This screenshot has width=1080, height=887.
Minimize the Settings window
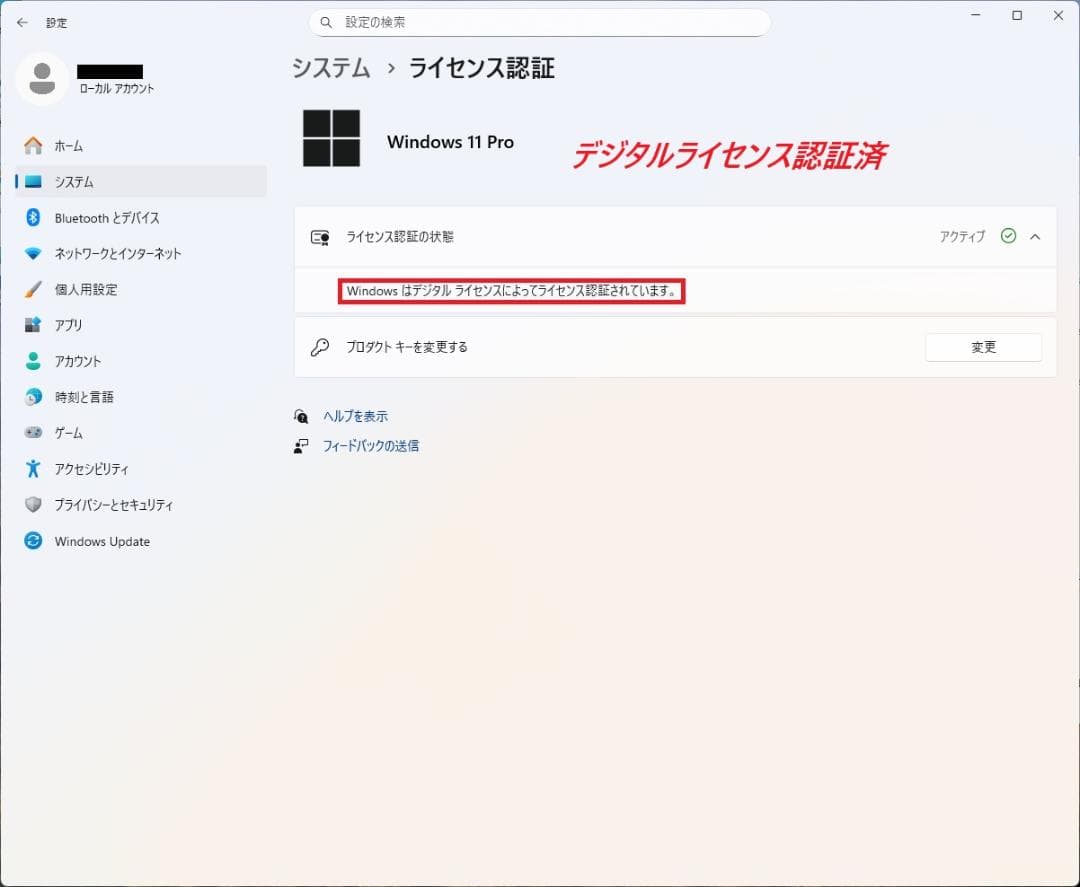[x=976, y=15]
